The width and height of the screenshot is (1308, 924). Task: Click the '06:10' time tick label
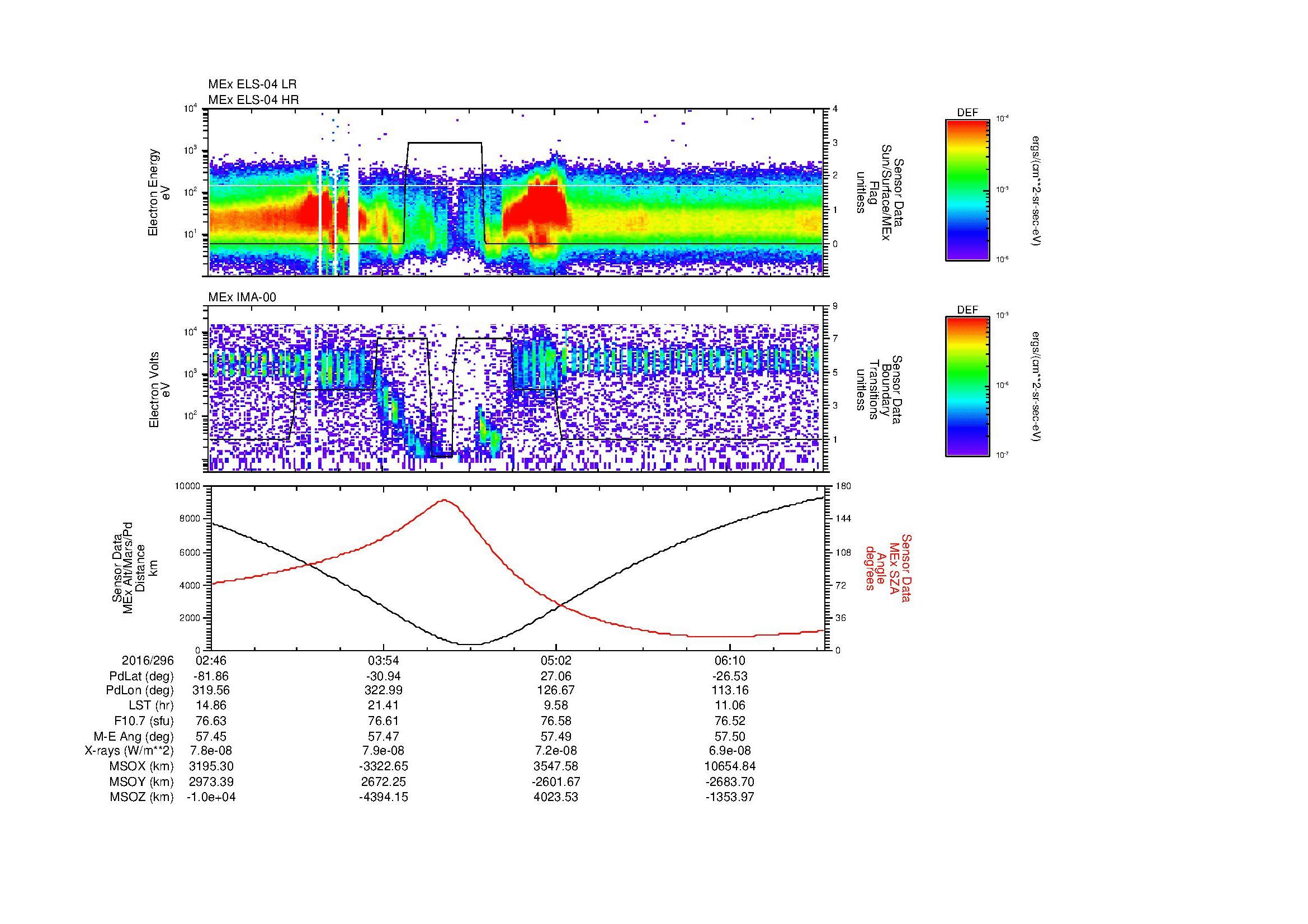click(730, 660)
